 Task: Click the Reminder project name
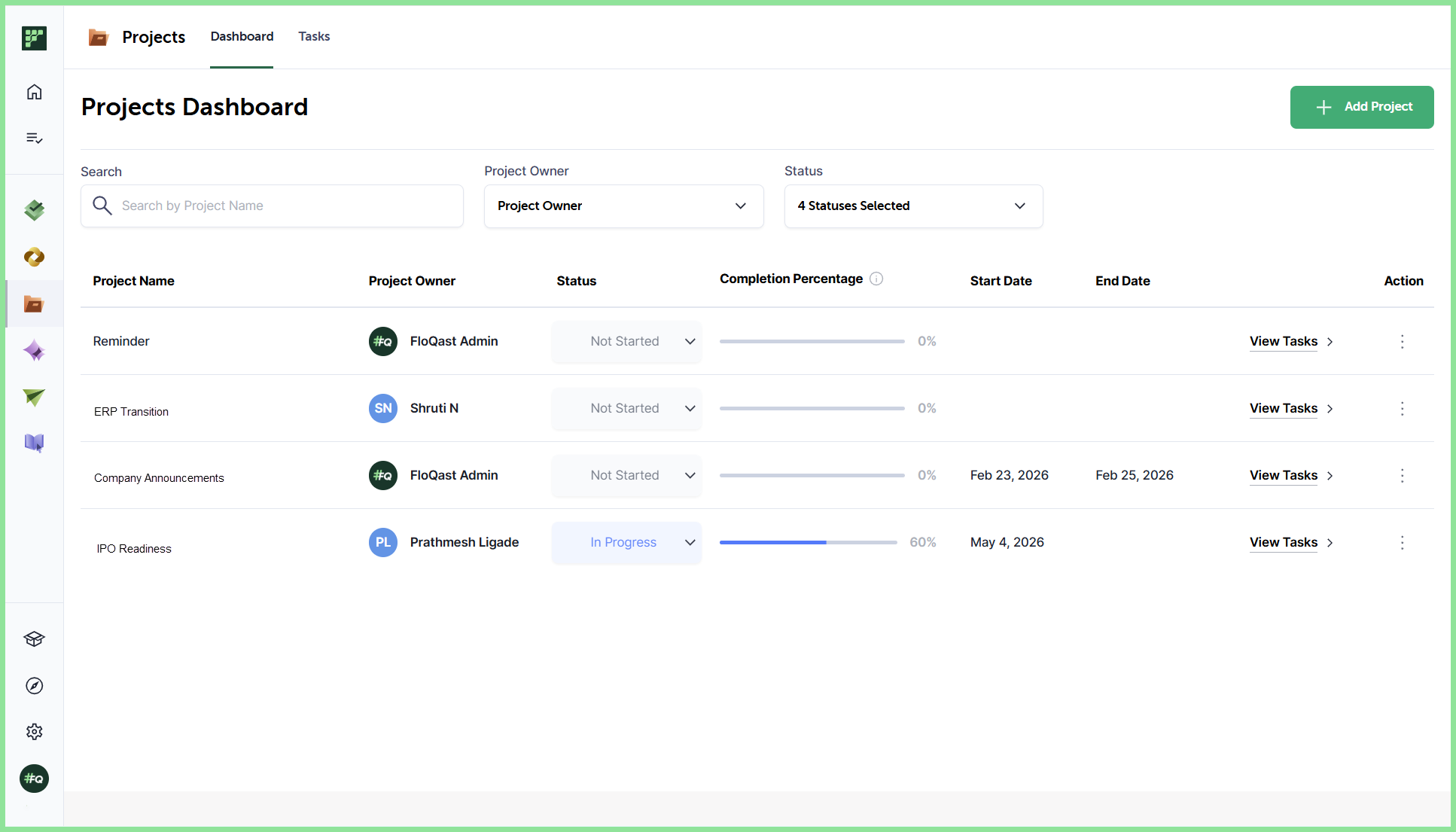pyautogui.click(x=121, y=341)
